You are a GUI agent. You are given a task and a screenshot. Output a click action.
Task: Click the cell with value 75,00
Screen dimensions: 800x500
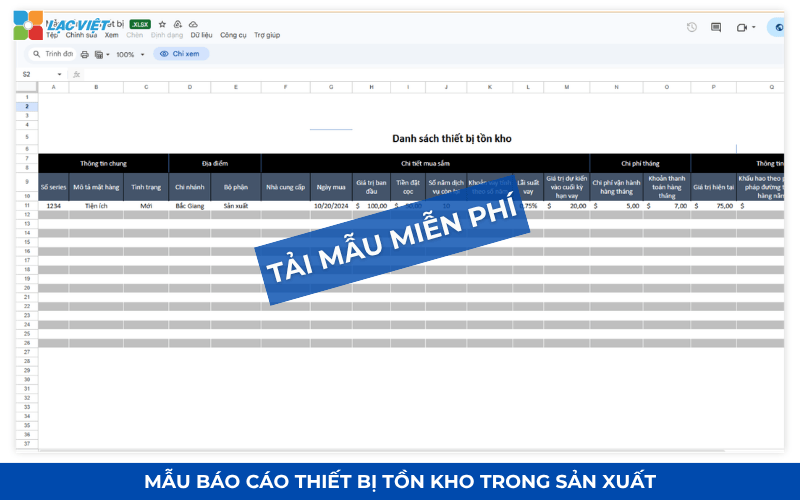[x=713, y=206]
